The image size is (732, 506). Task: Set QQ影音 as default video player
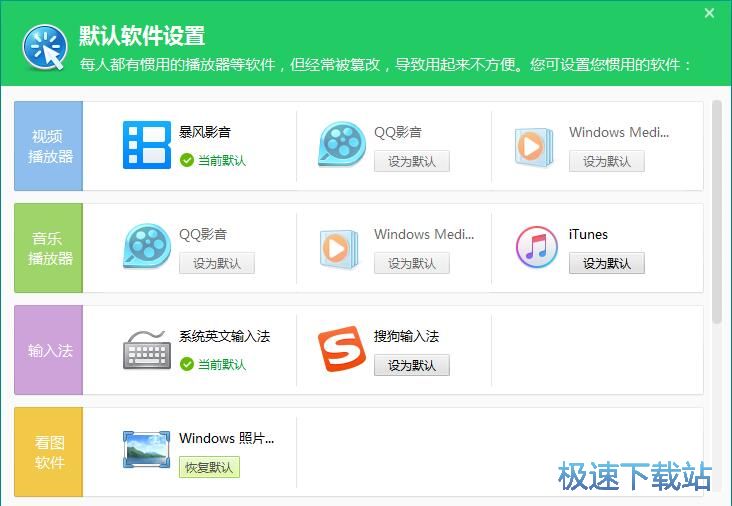tap(412, 162)
